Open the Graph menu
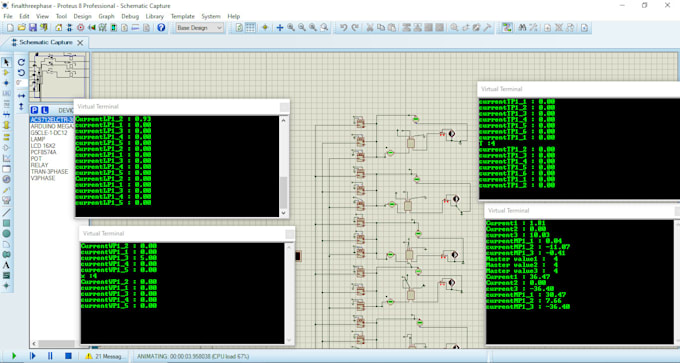This screenshot has width=680, height=363. click(x=106, y=16)
